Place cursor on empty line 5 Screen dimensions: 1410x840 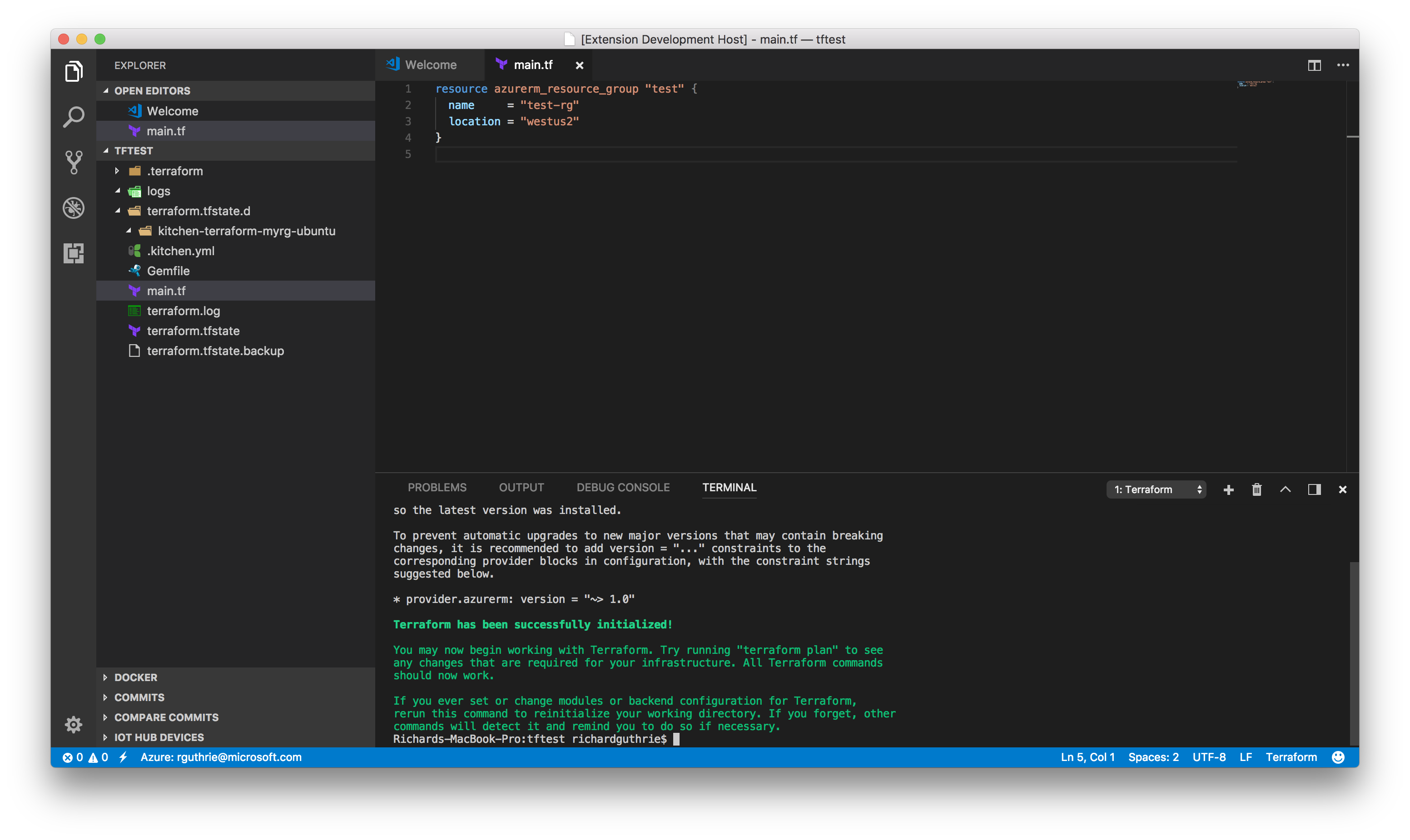[835, 154]
